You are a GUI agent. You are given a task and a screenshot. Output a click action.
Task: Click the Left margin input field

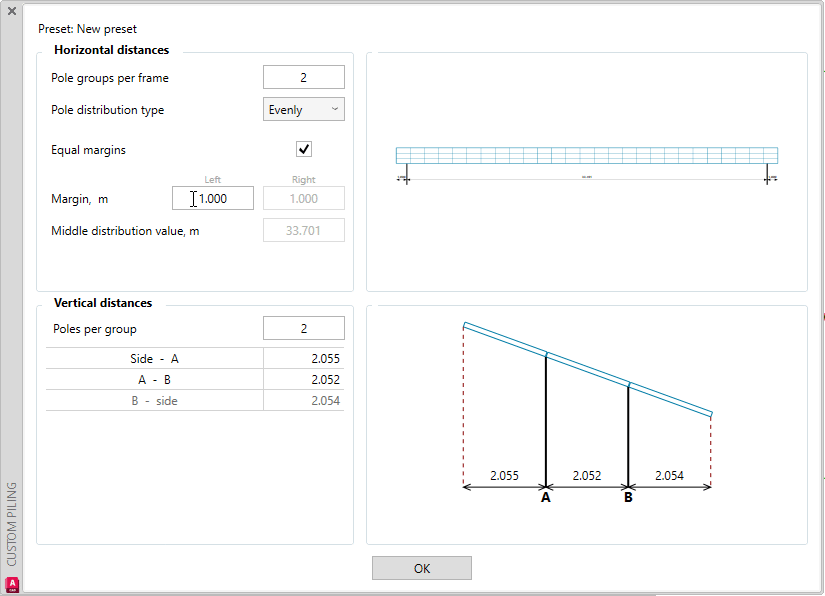click(213, 198)
